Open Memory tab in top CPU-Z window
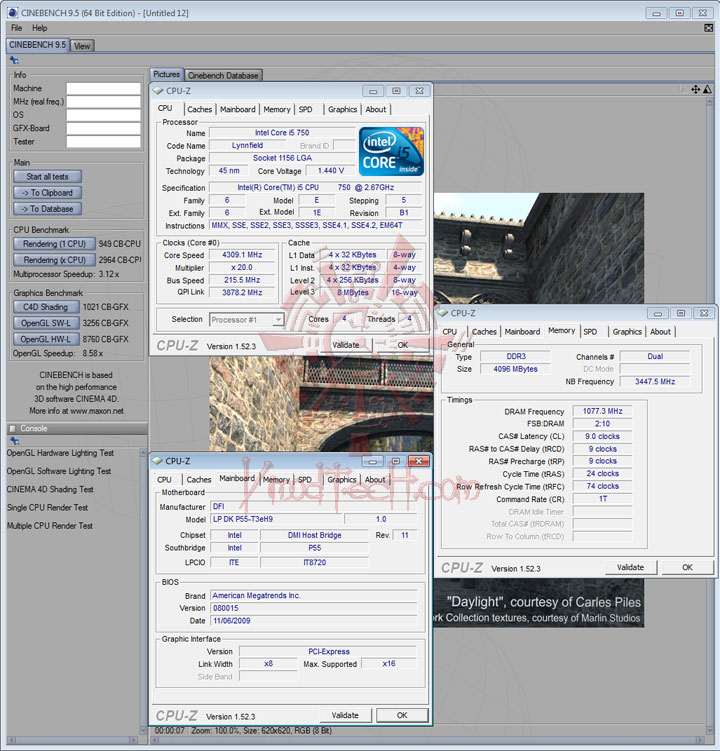Image resolution: width=720 pixels, height=751 pixels. pyautogui.click(x=277, y=109)
